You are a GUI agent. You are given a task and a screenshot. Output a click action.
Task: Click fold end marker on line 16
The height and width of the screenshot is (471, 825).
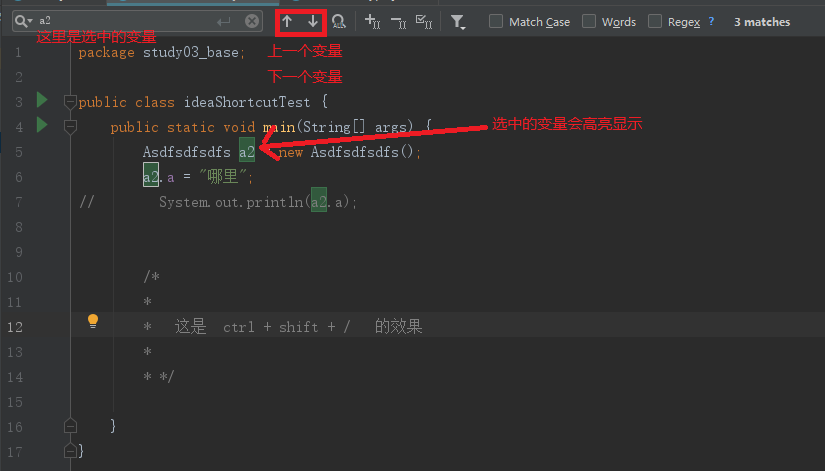70,426
